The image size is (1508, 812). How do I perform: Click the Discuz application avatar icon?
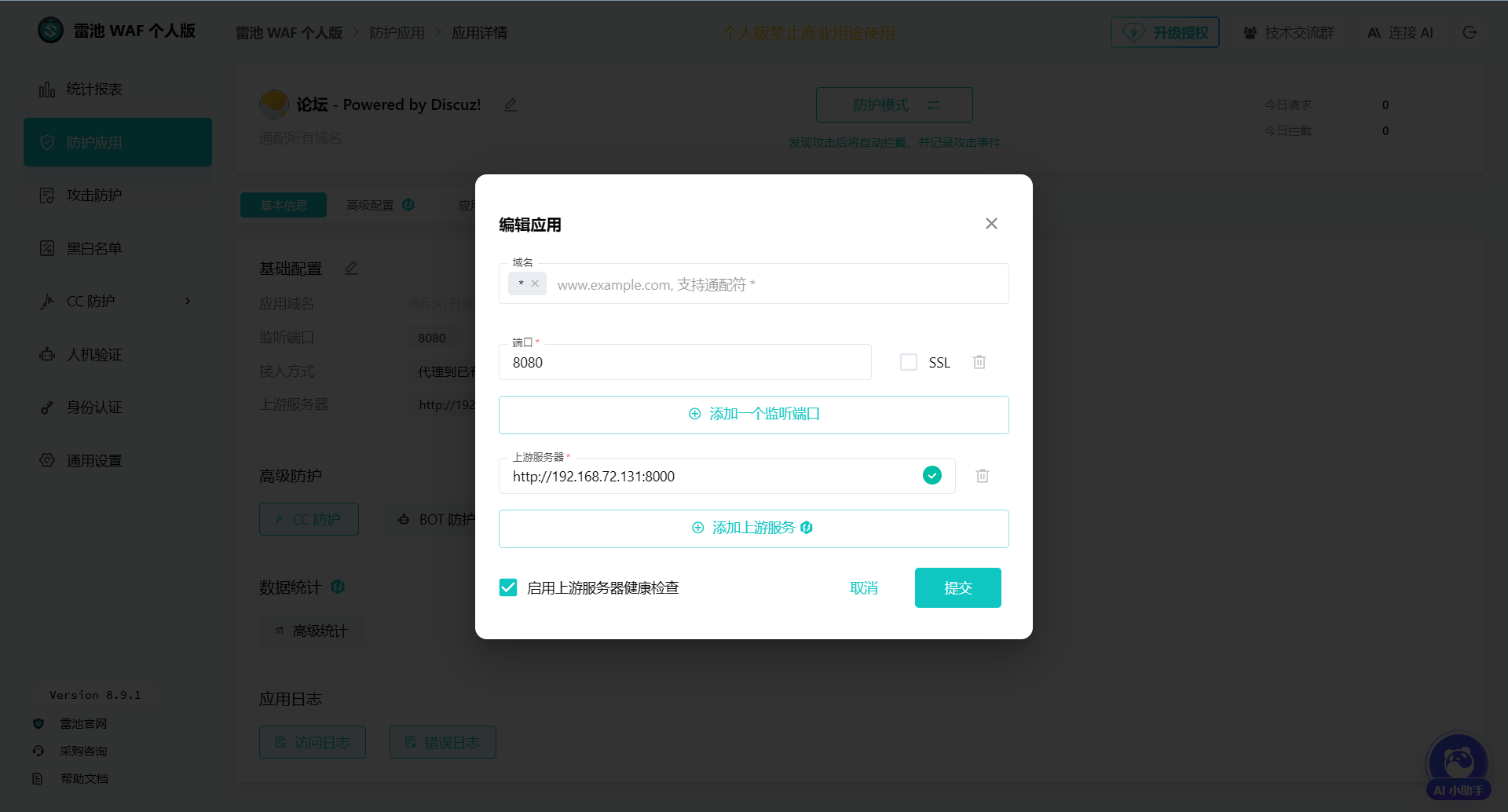coord(273,104)
